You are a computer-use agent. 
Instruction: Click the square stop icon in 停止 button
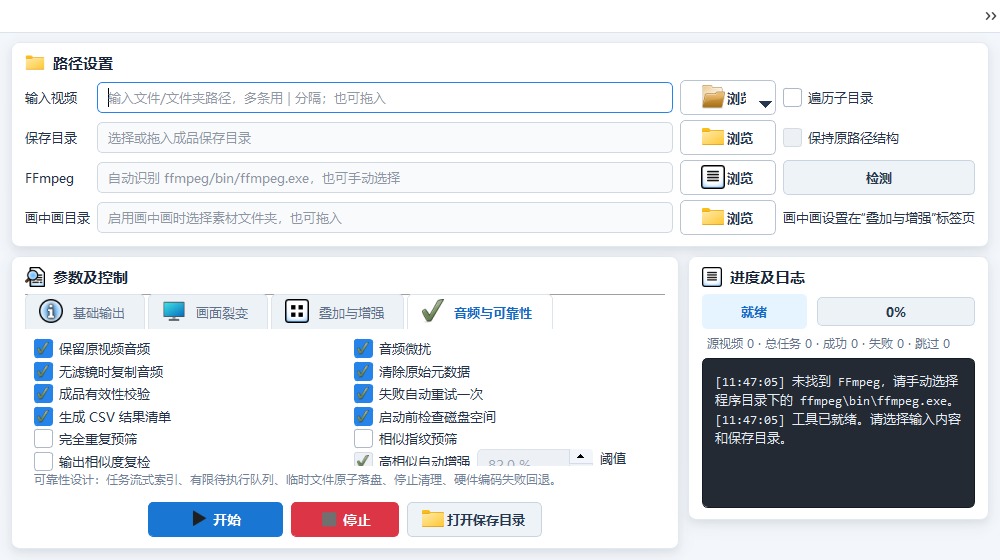pyautogui.click(x=329, y=519)
